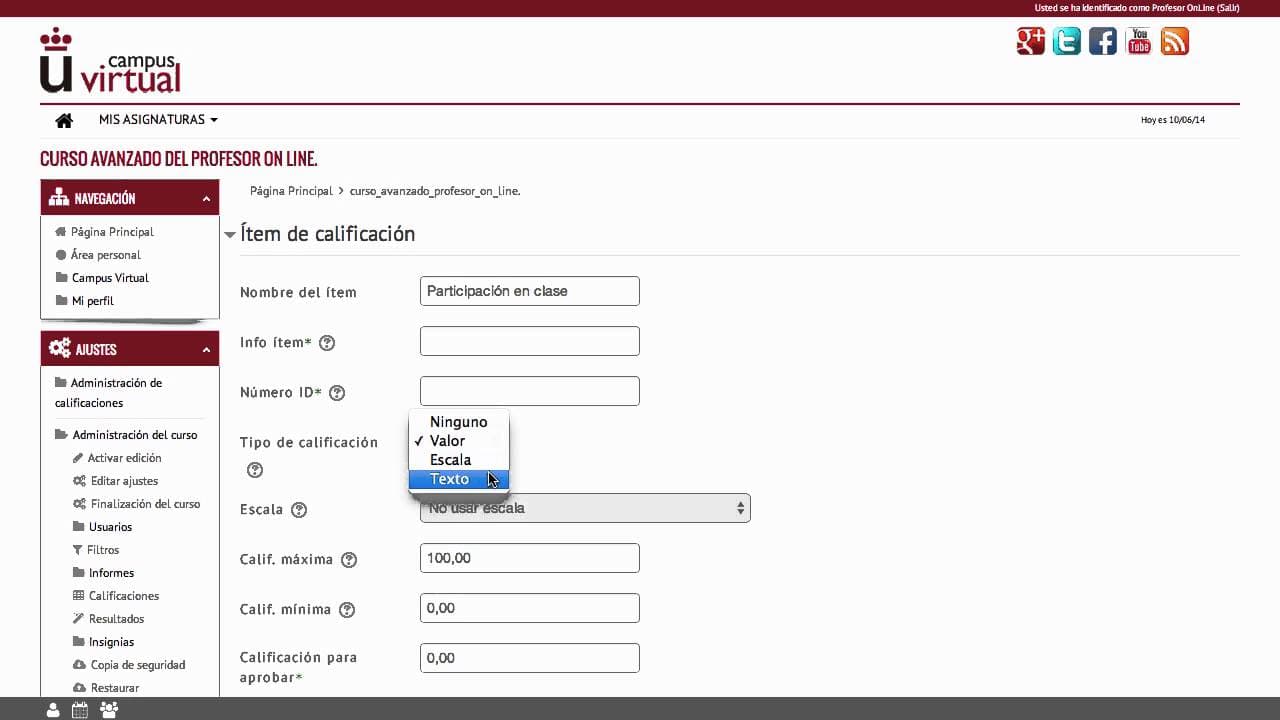This screenshot has width=1280, height=720.
Task: Select Texto in grade type list
Action: (459, 479)
